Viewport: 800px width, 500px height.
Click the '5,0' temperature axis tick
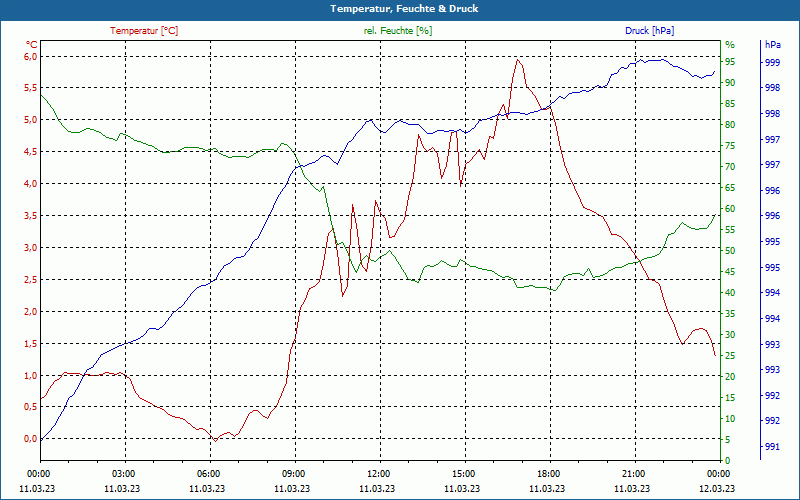pos(31,120)
